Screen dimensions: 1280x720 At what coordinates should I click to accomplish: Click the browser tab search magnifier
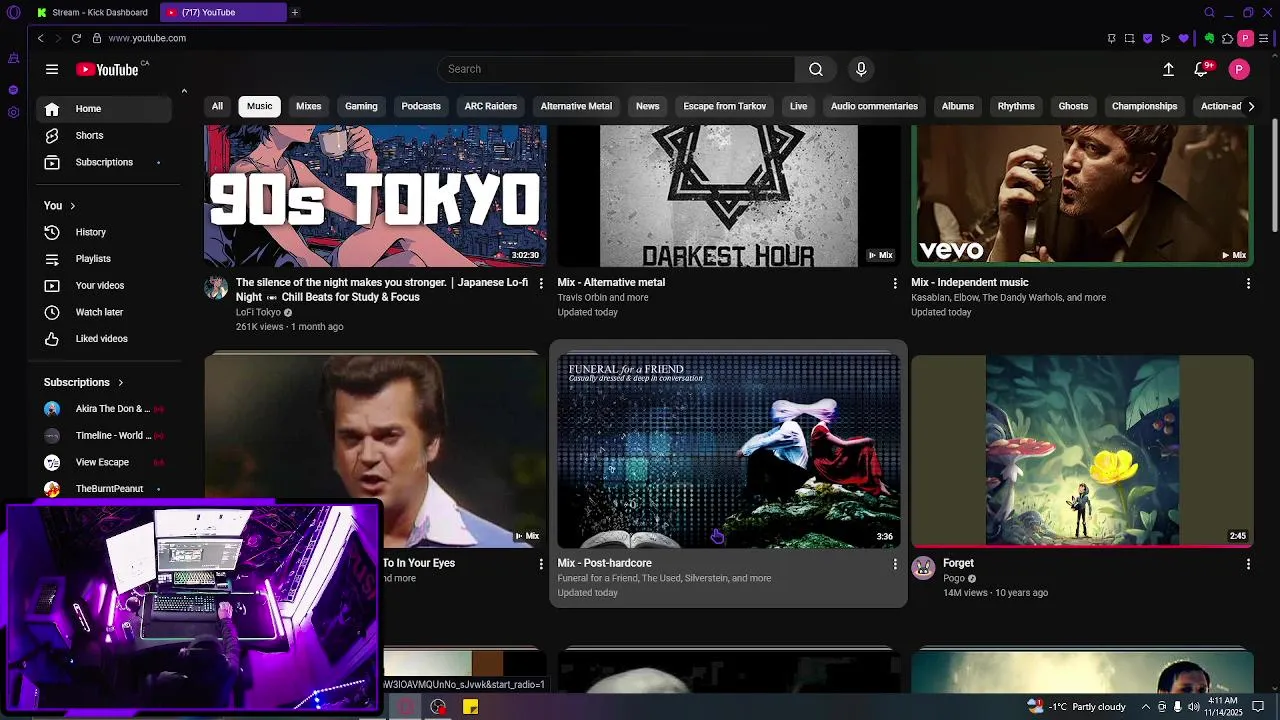(1209, 12)
